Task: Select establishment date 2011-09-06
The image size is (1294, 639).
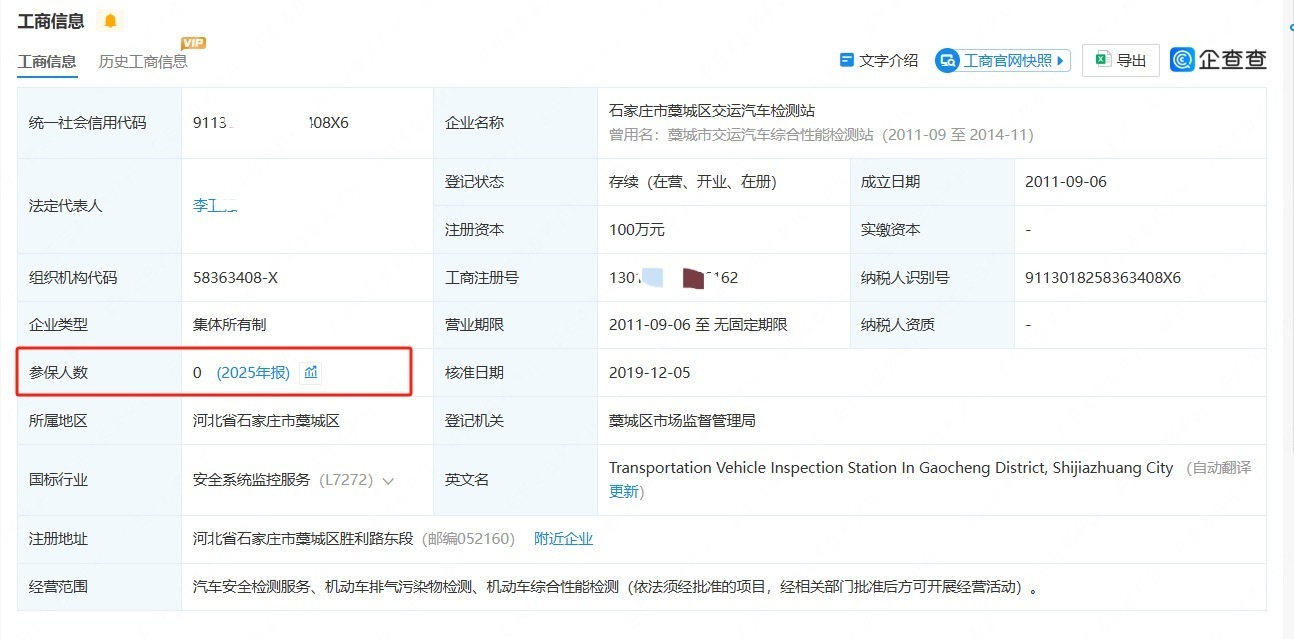Action: 1066,181
